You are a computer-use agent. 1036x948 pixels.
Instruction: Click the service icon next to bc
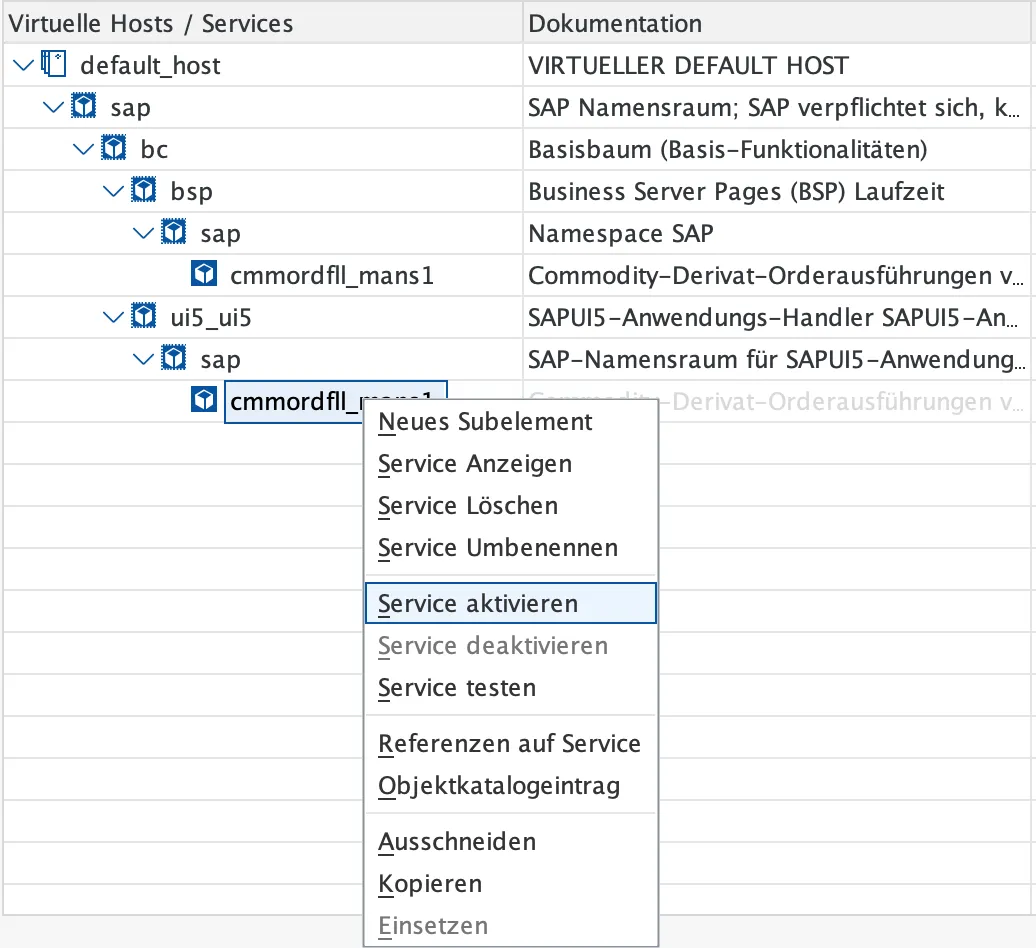(115, 150)
